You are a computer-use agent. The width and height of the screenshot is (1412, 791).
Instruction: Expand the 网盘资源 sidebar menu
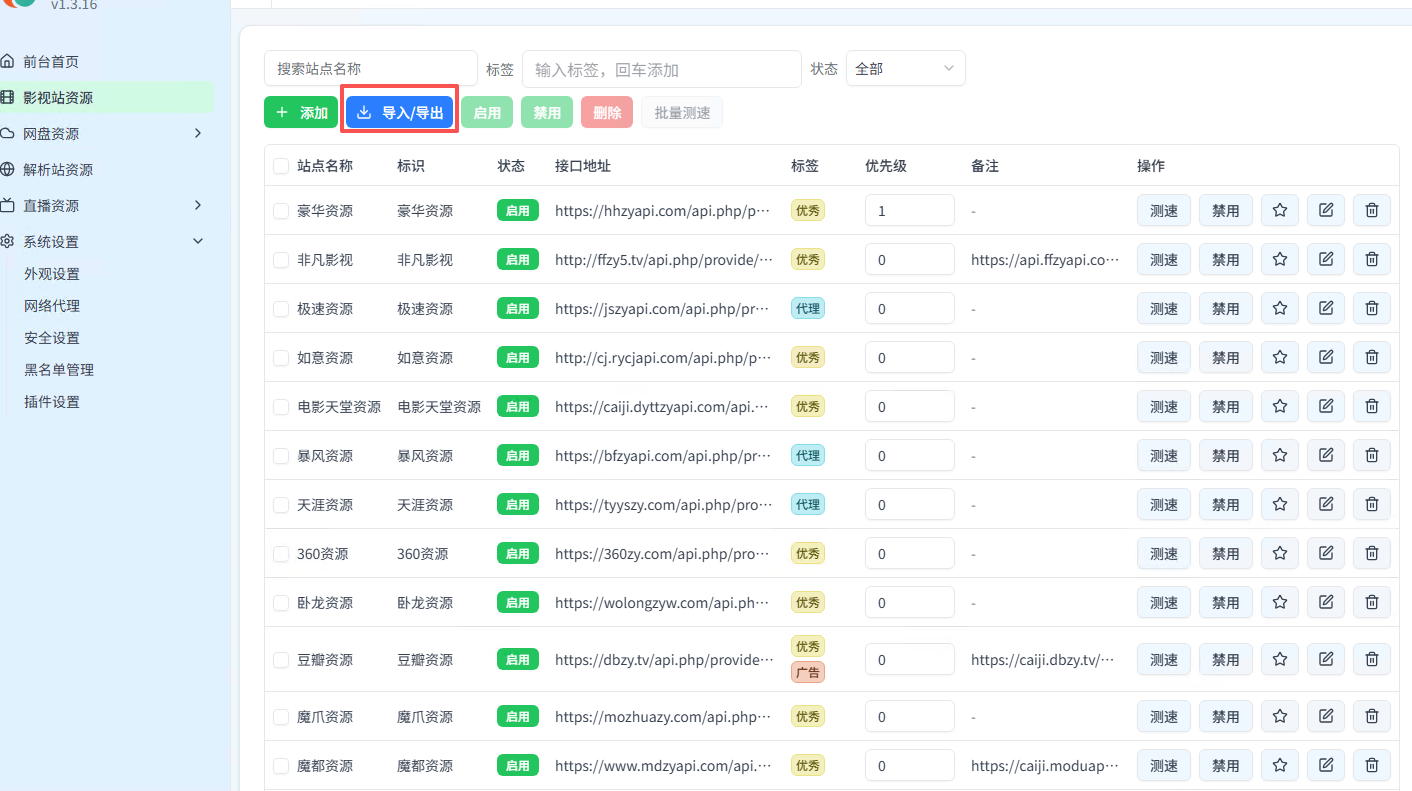click(197, 131)
